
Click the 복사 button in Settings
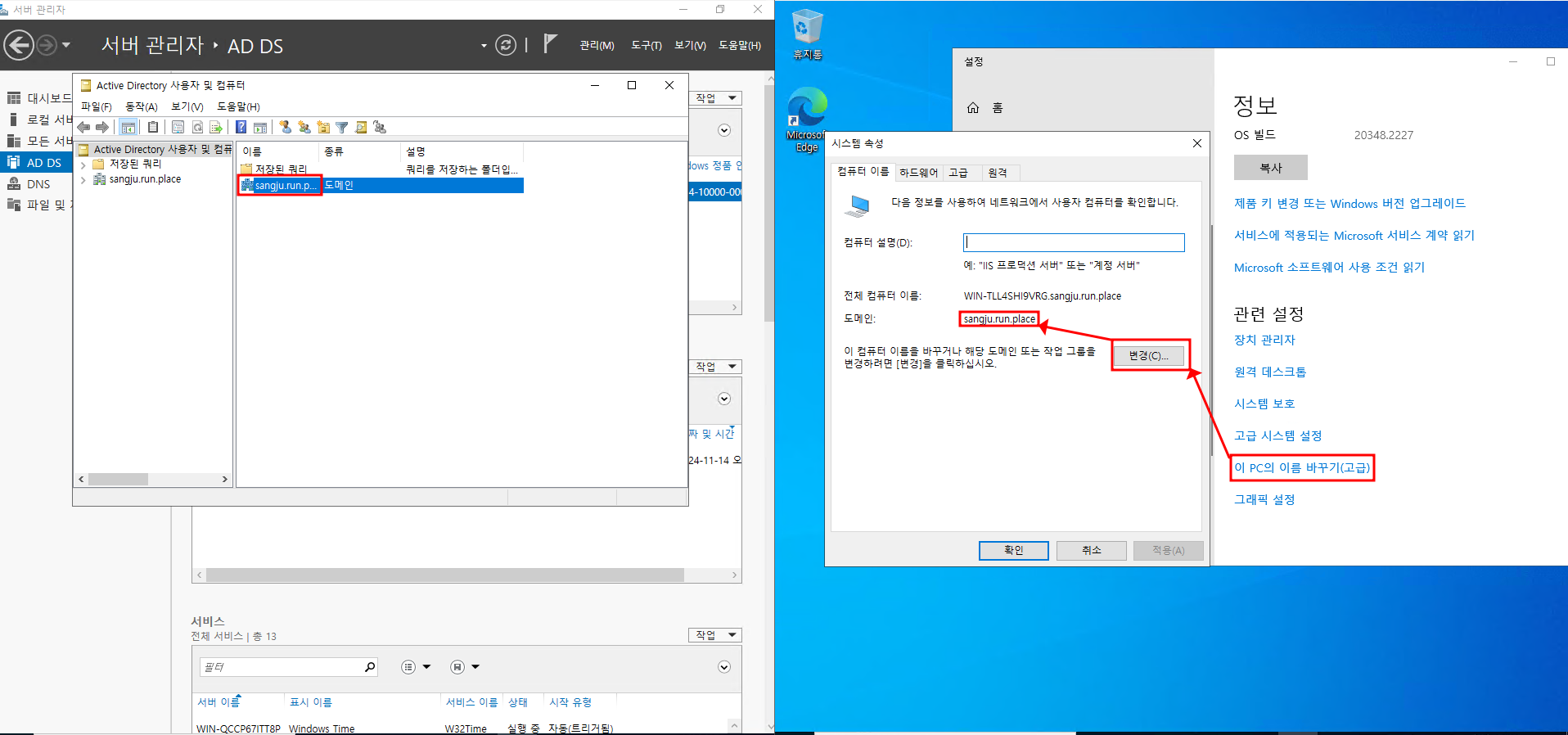click(x=1270, y=168)
